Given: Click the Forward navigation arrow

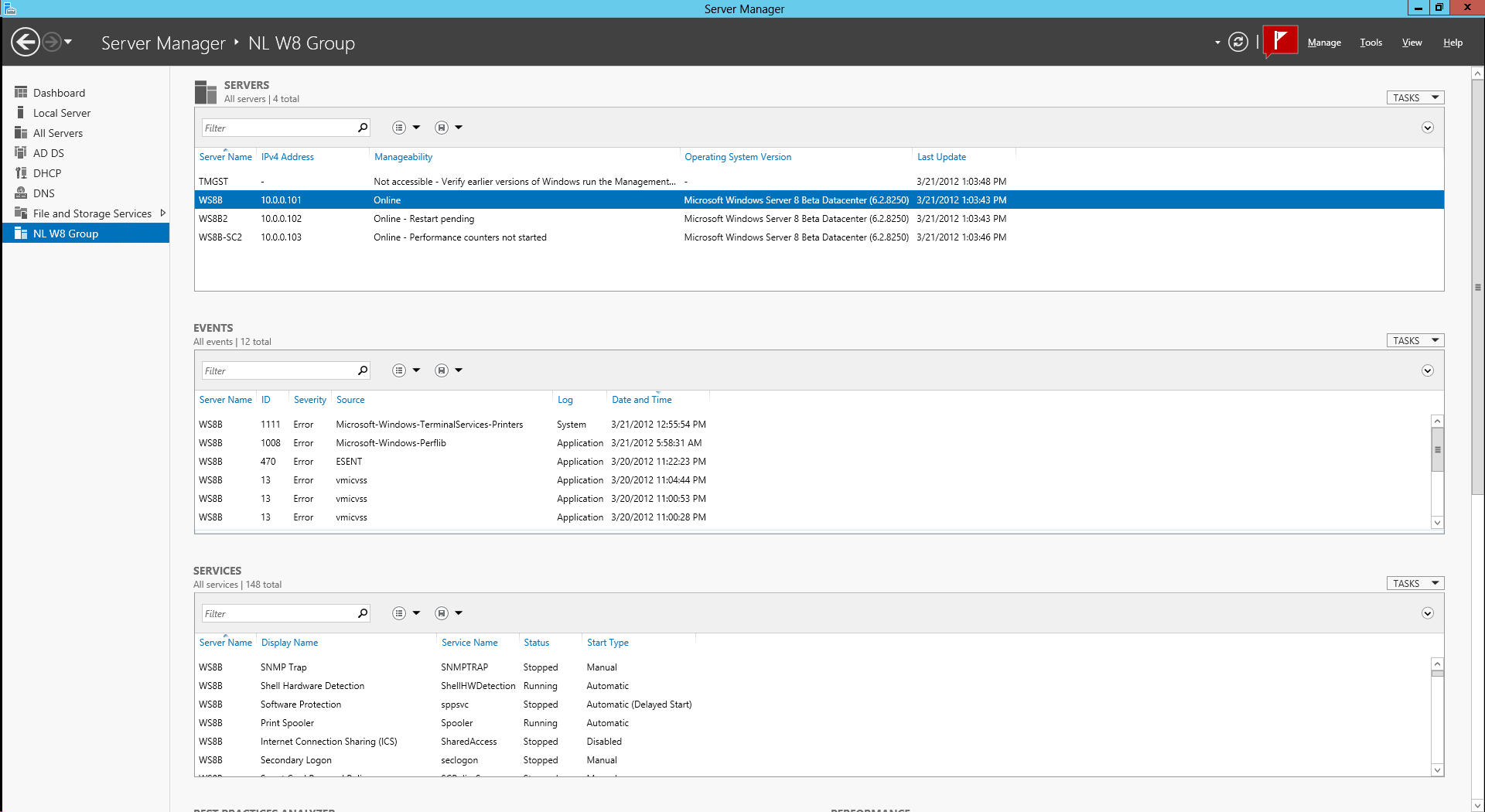Looking at the screenshot, I should pyautogui.click(x=51, y=42).
